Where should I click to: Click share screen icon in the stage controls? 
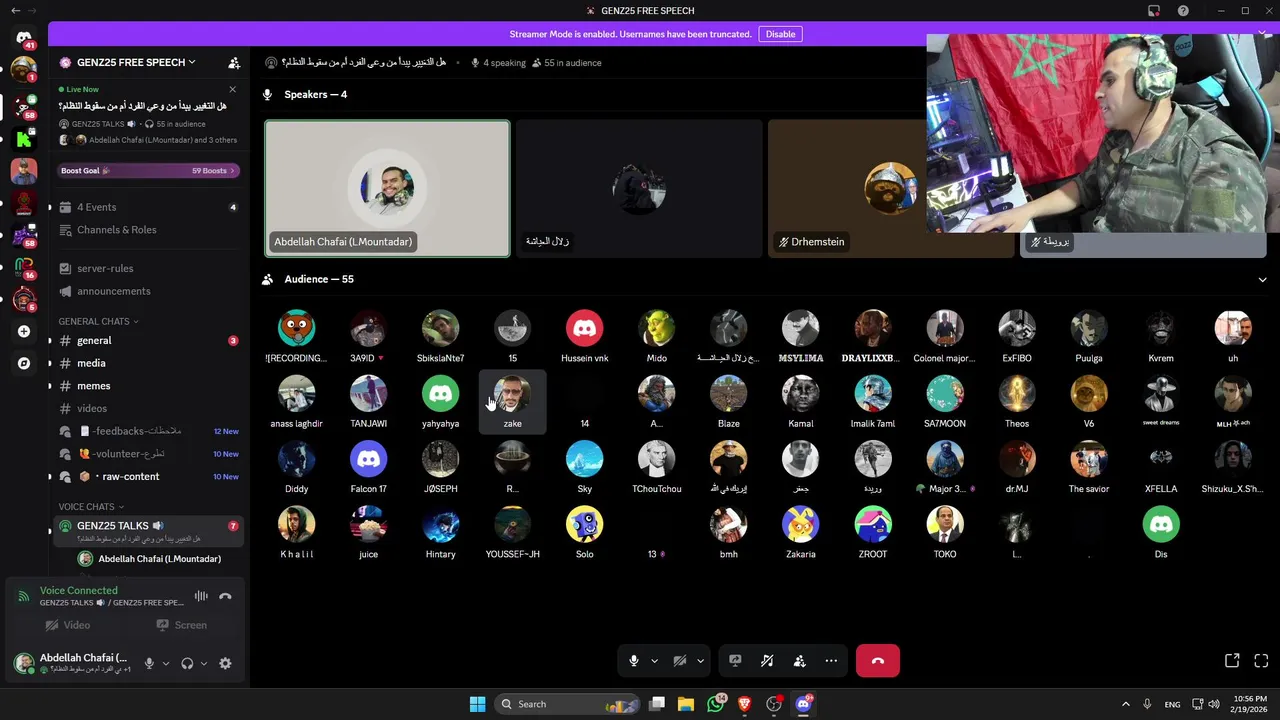(735, 661)
